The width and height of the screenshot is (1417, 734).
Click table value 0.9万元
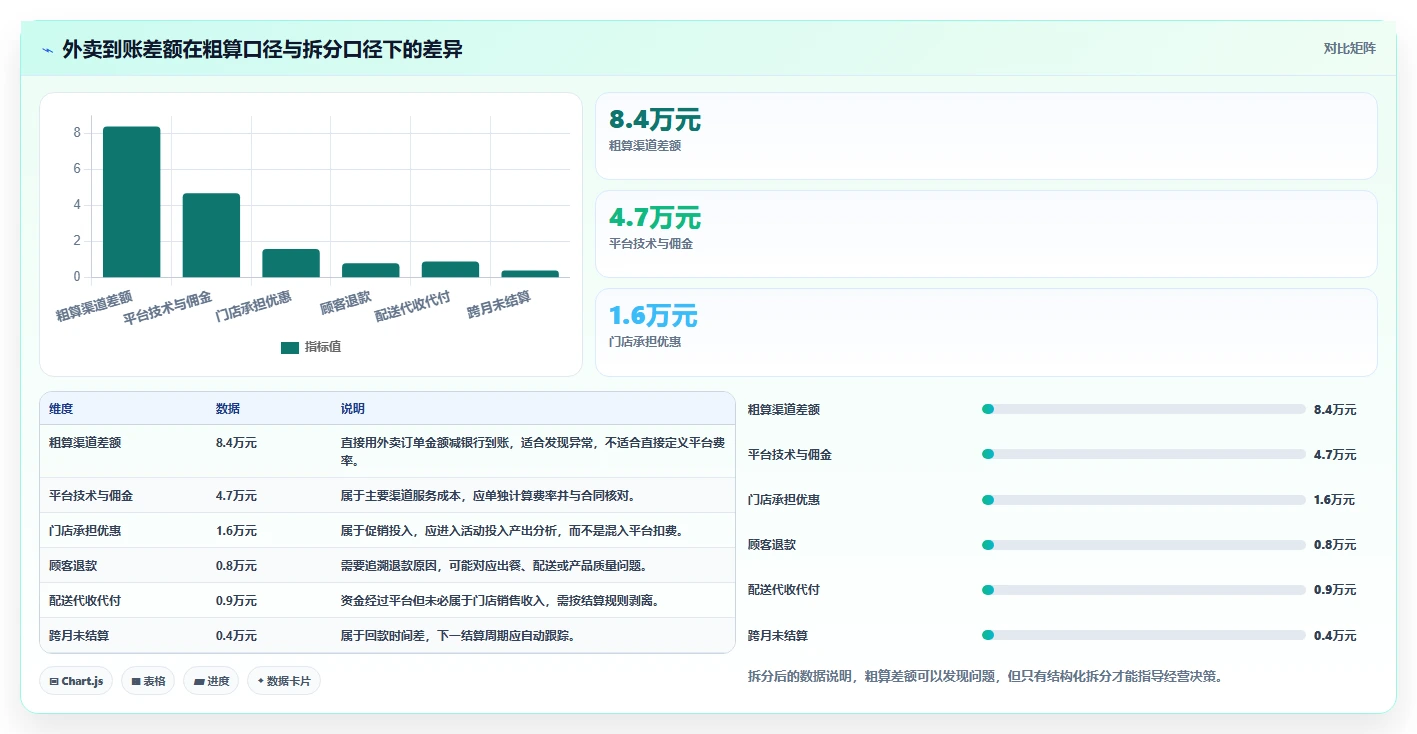(x=236, y=600)
